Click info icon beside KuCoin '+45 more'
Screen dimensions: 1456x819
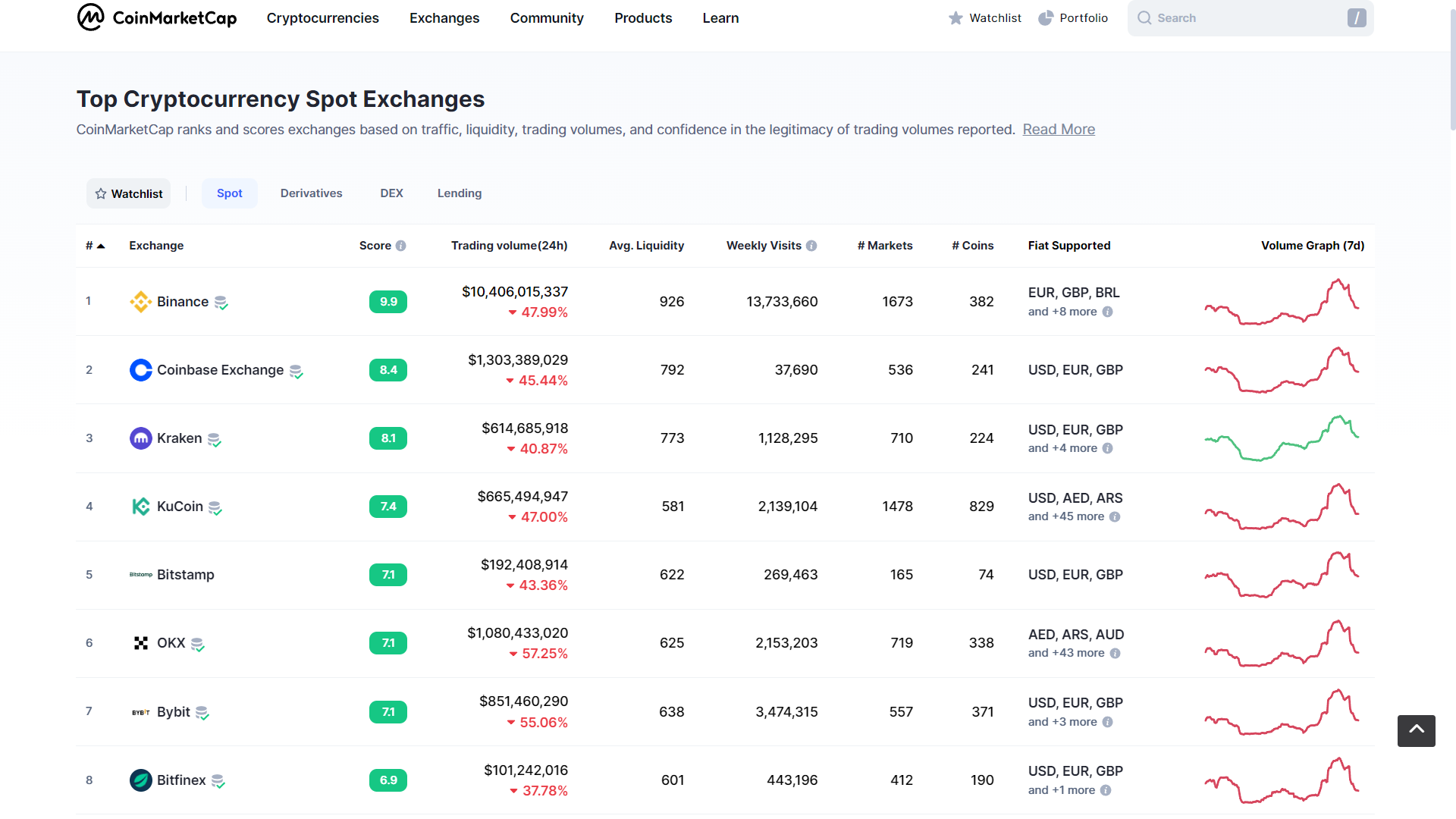(1115, 516)
